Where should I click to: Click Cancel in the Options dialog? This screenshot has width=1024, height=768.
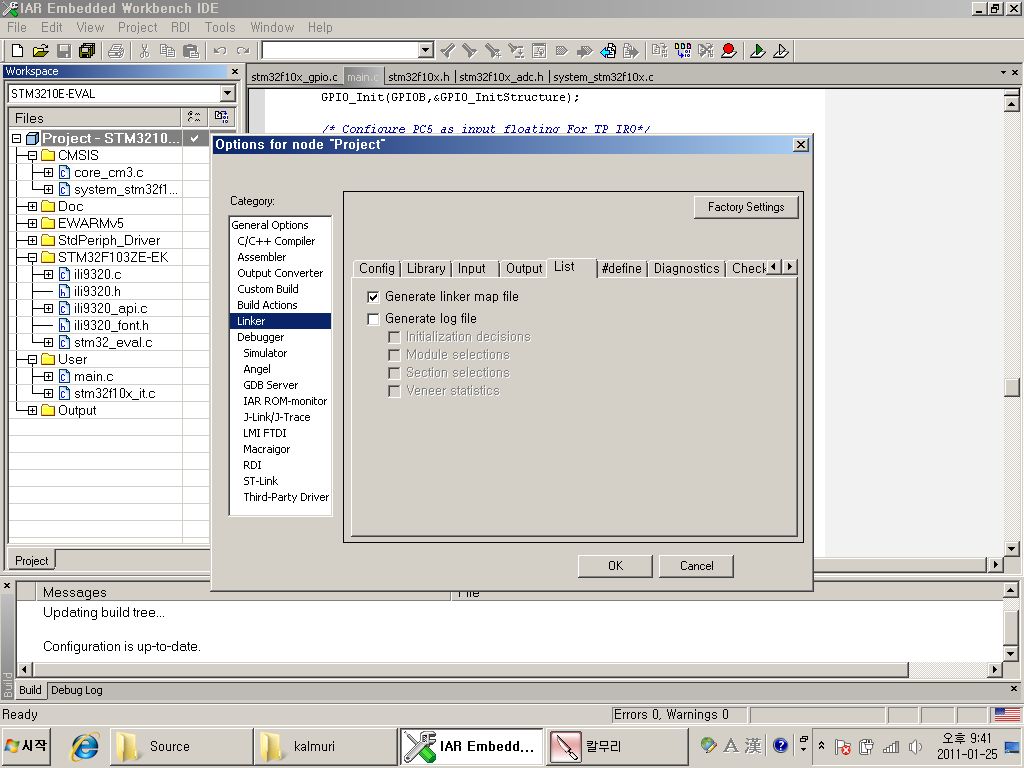pyautogui.click(x=696, y=566)
